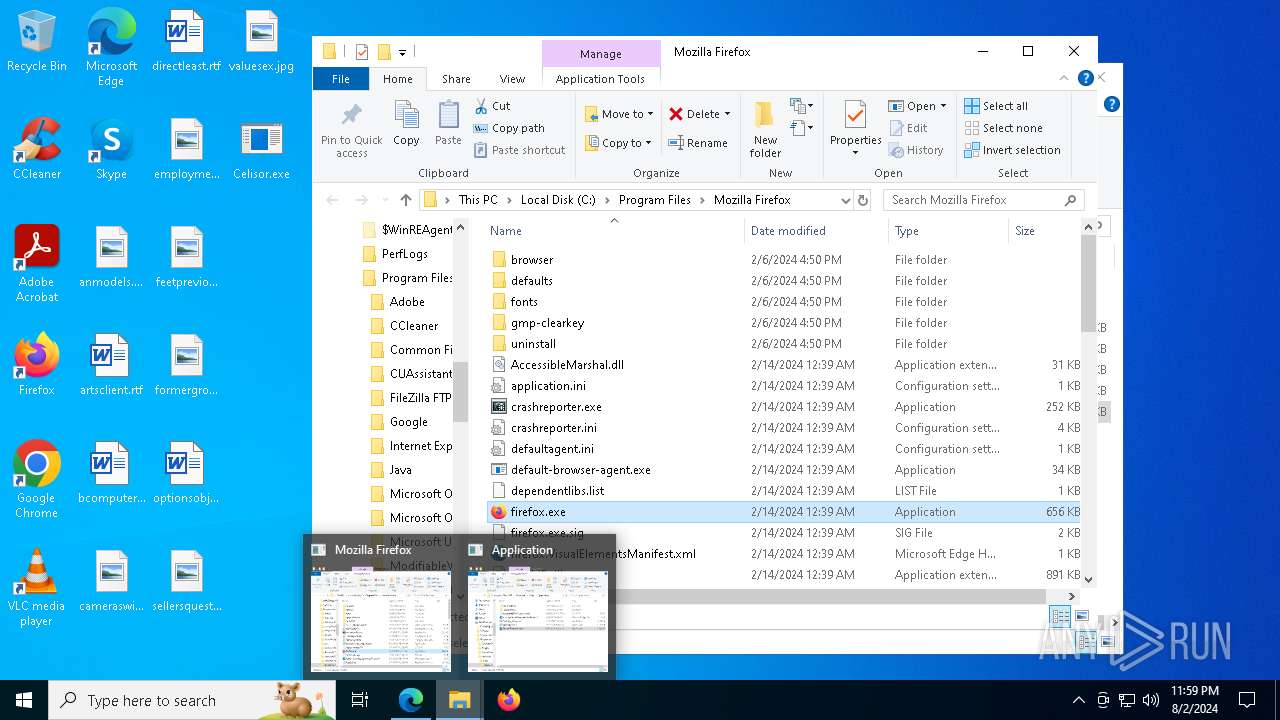Click the Edit ribbon command
Viewport: 1280px width, 720px height.
pyautogui.click(x=908, y=128)
